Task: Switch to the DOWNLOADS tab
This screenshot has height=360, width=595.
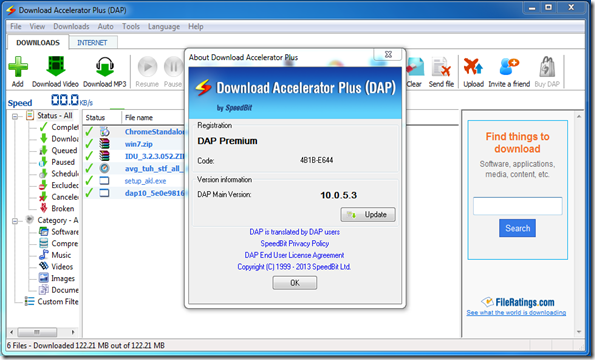Action: [38, 42]
